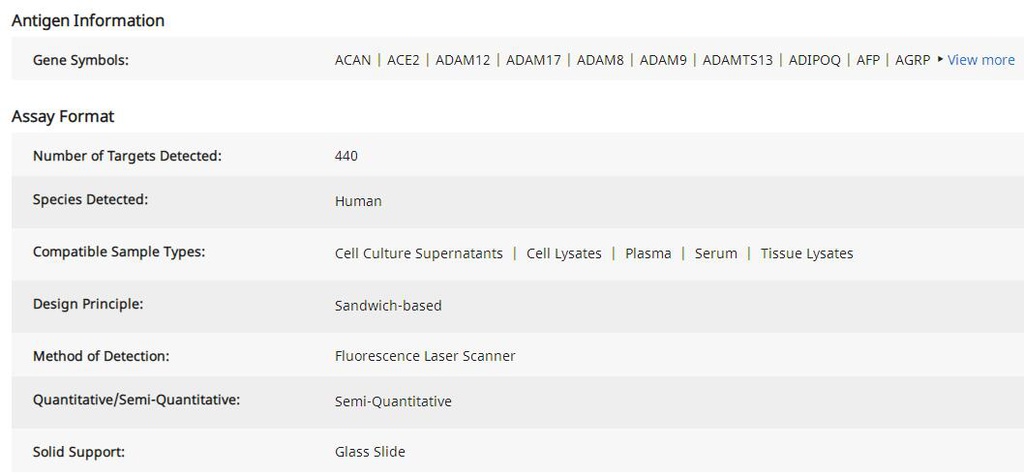Select the Tissue Lysates sample type

click(x=806, y=254)
